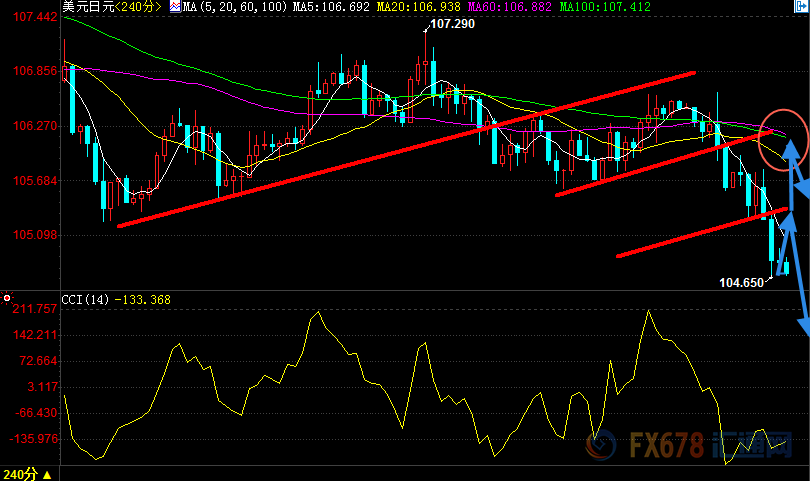
Task: Click the FX678 watermark logo
Action: (x=700, y=446)
